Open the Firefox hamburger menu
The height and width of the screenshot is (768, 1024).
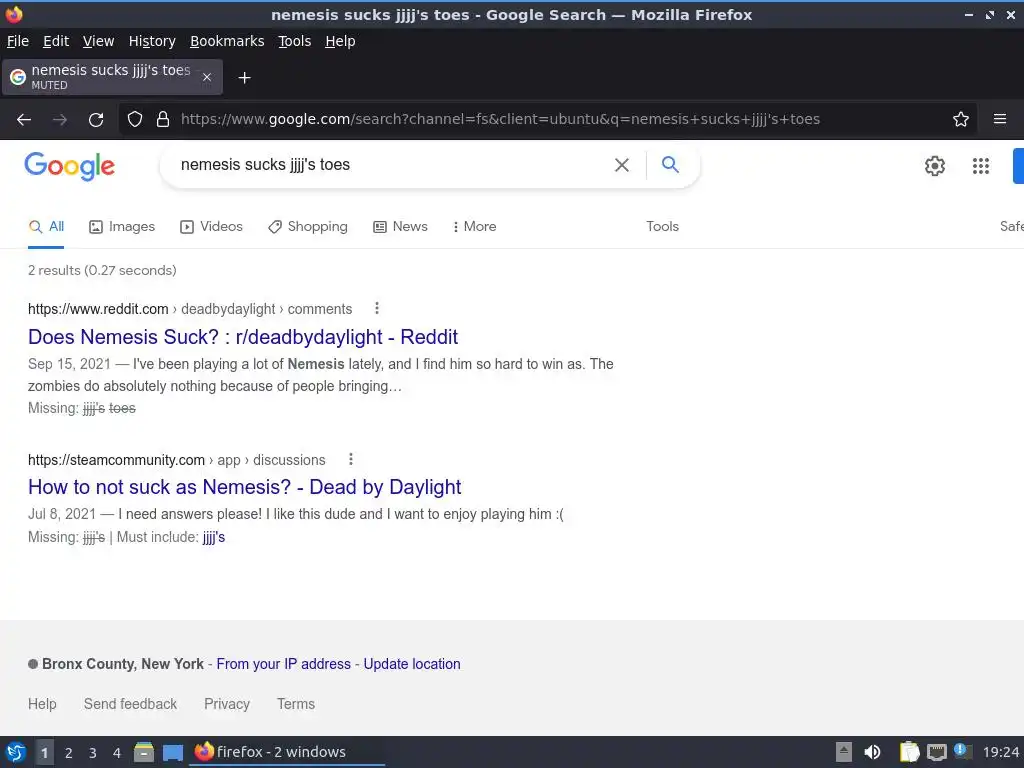point(999,120)
